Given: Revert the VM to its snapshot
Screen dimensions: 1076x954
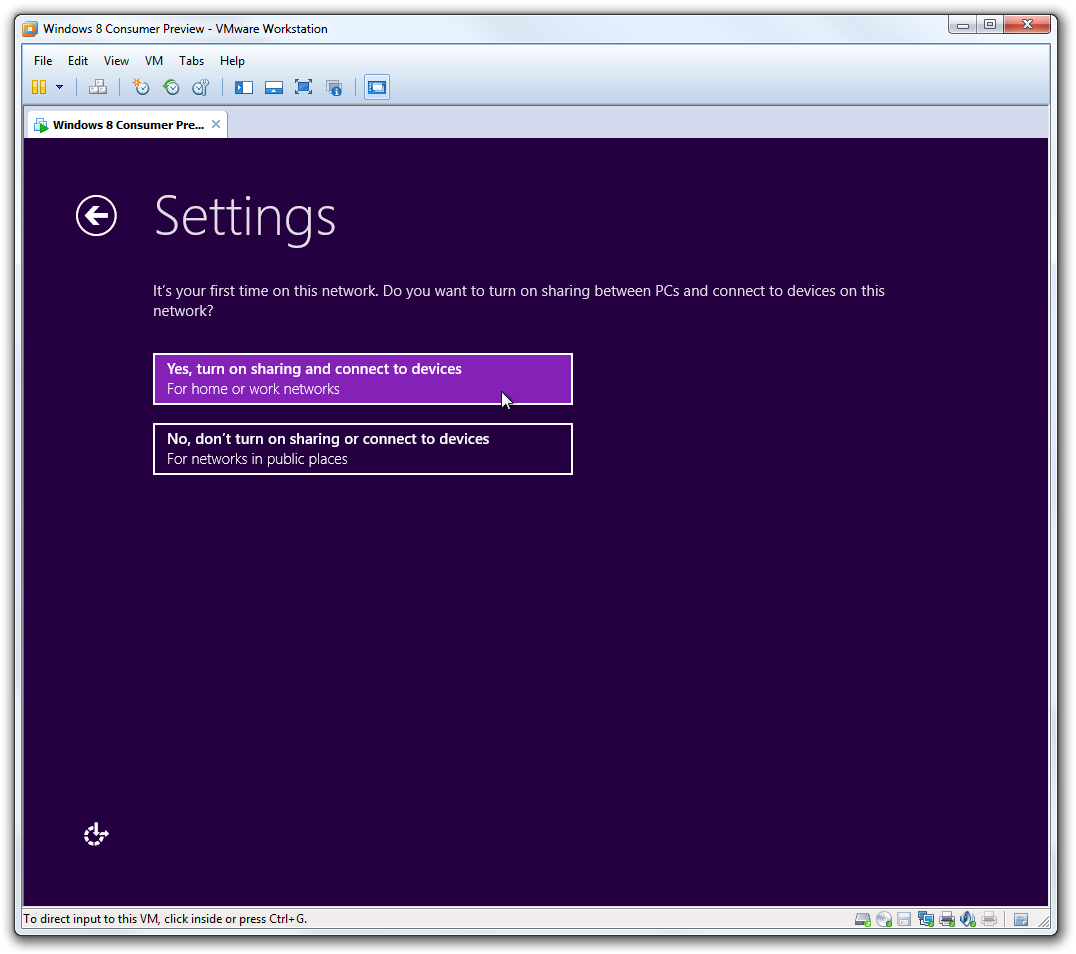Looking at the screenshot, I should coord(171,87).
